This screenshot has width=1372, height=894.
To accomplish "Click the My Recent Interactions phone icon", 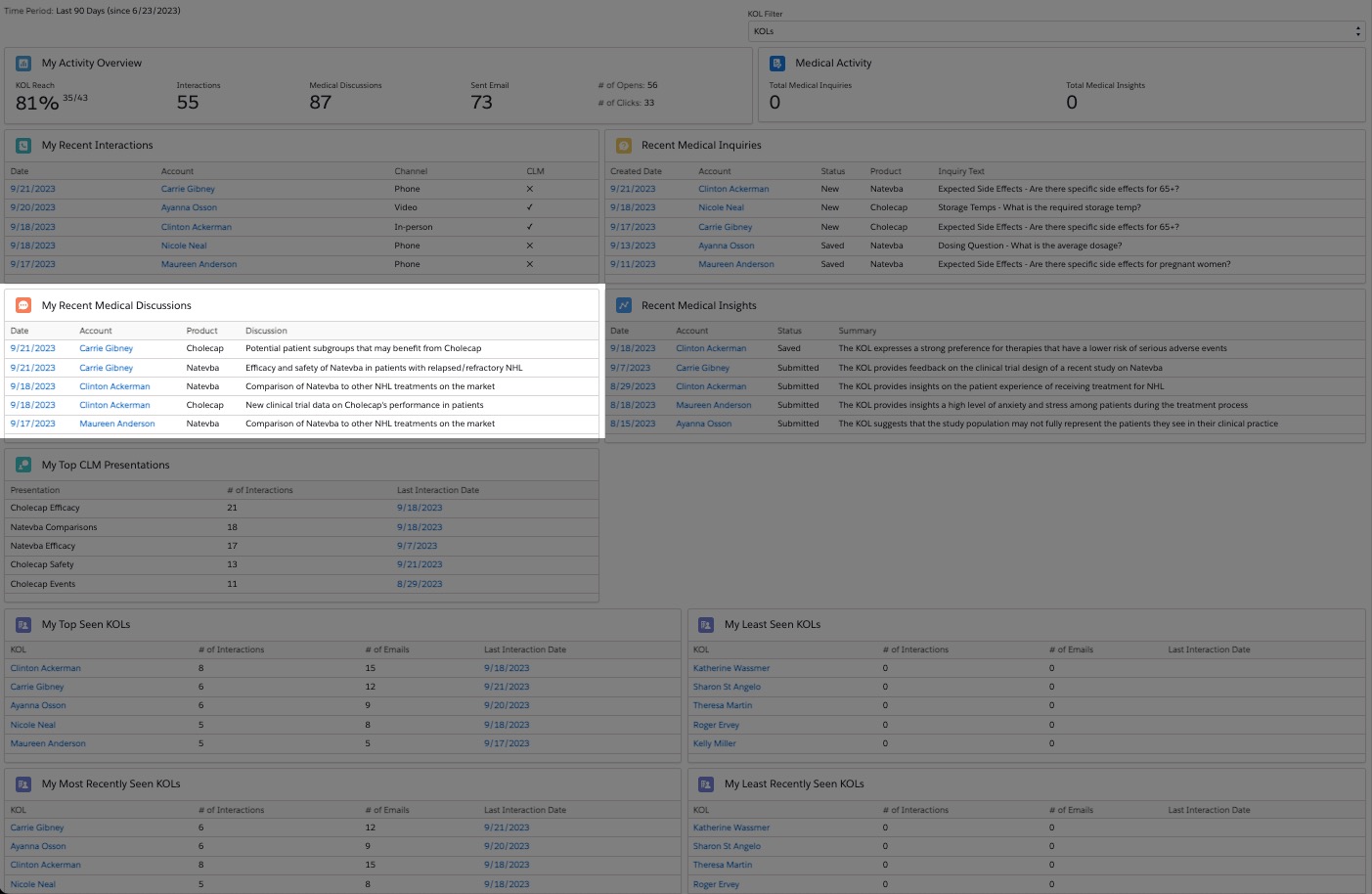I will click(23, 146).
